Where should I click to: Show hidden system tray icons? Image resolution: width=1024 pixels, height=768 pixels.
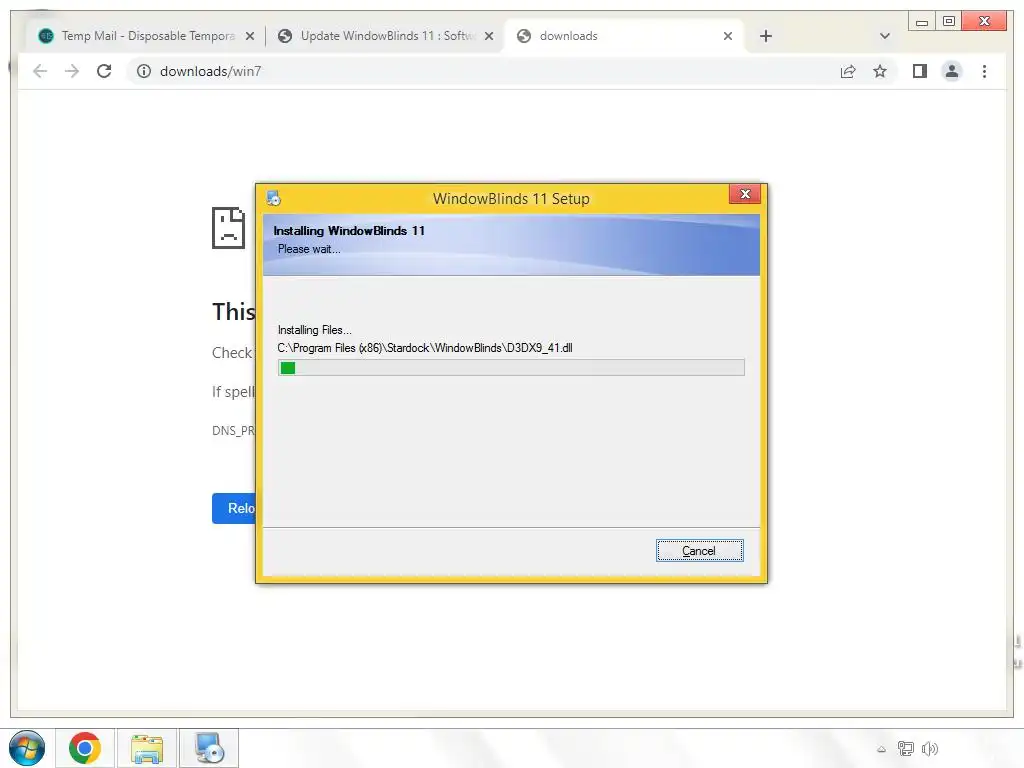(x=882, y=749)
